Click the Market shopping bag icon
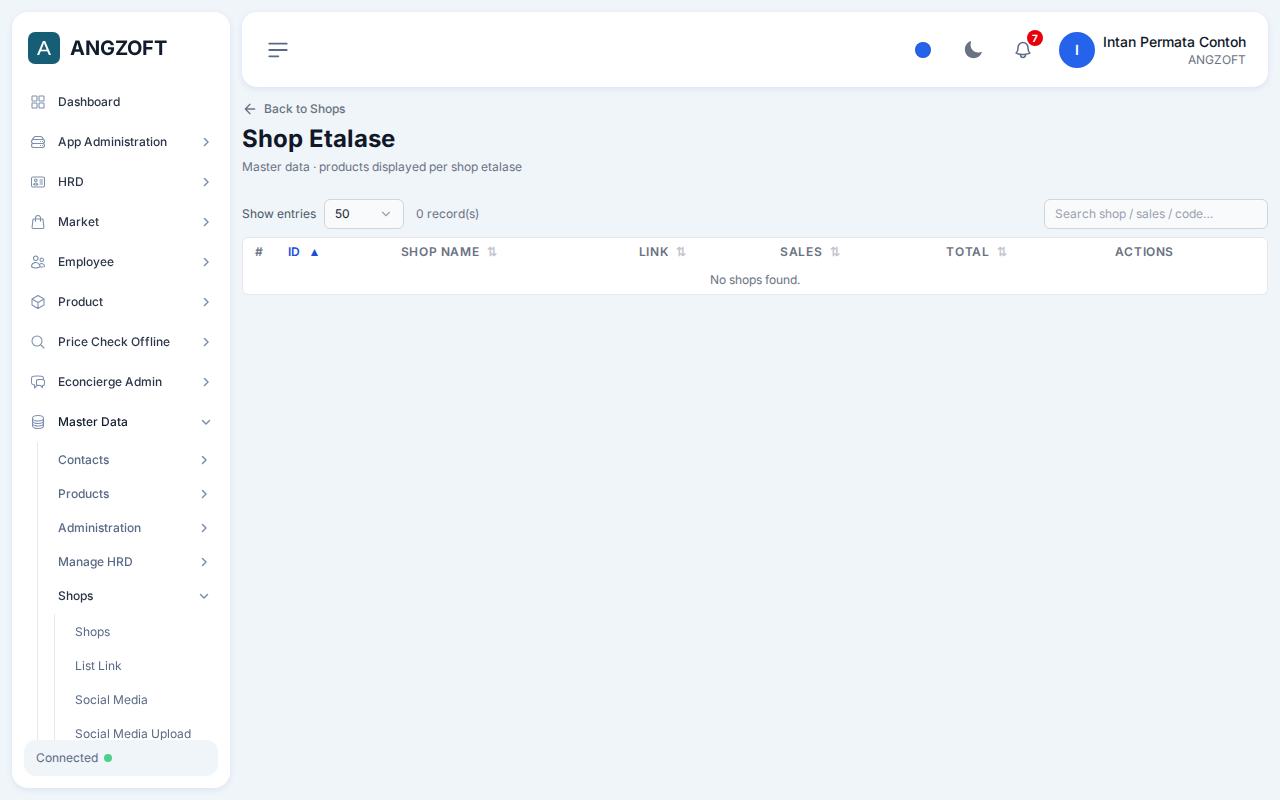Image resolution: width=1280 pixels, height=800 pixels. (38, 222)
